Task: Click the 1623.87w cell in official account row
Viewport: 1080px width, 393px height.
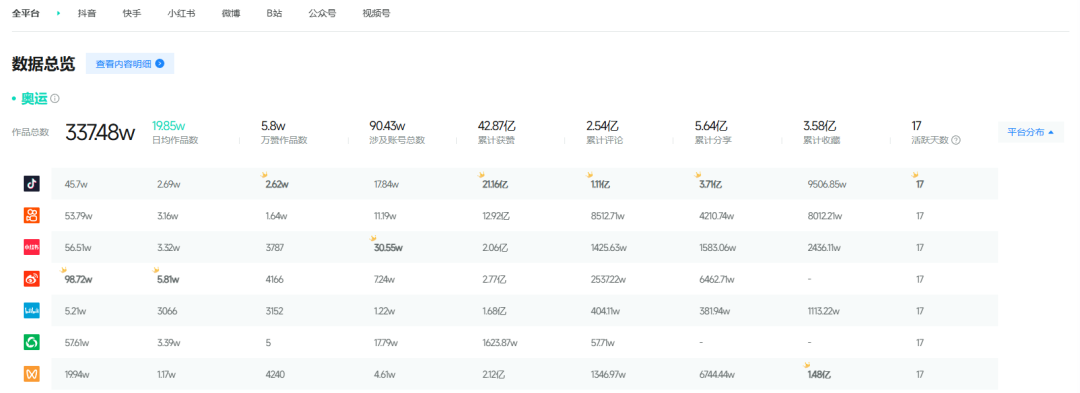Action: pos(500,343)
